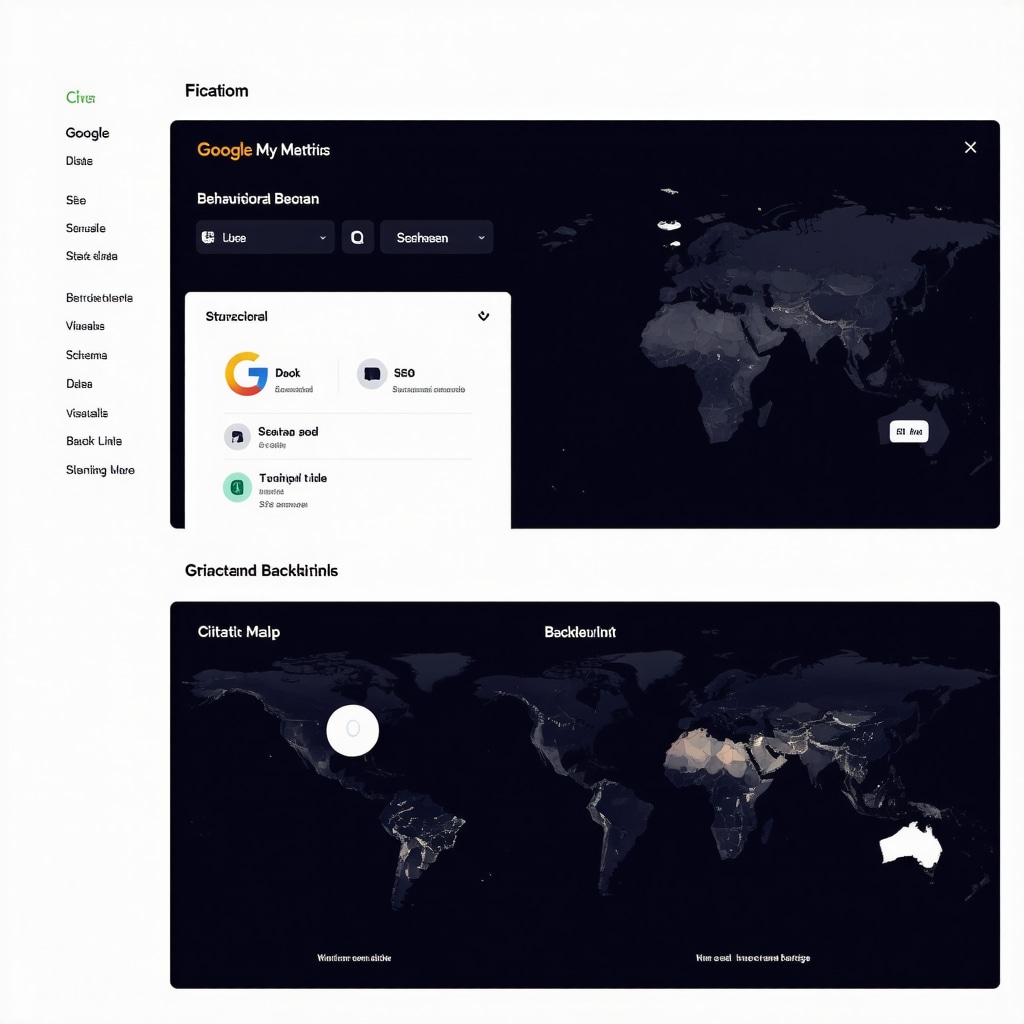
Task: Open Viaeals sidebar item
Action: click(85, 326)
